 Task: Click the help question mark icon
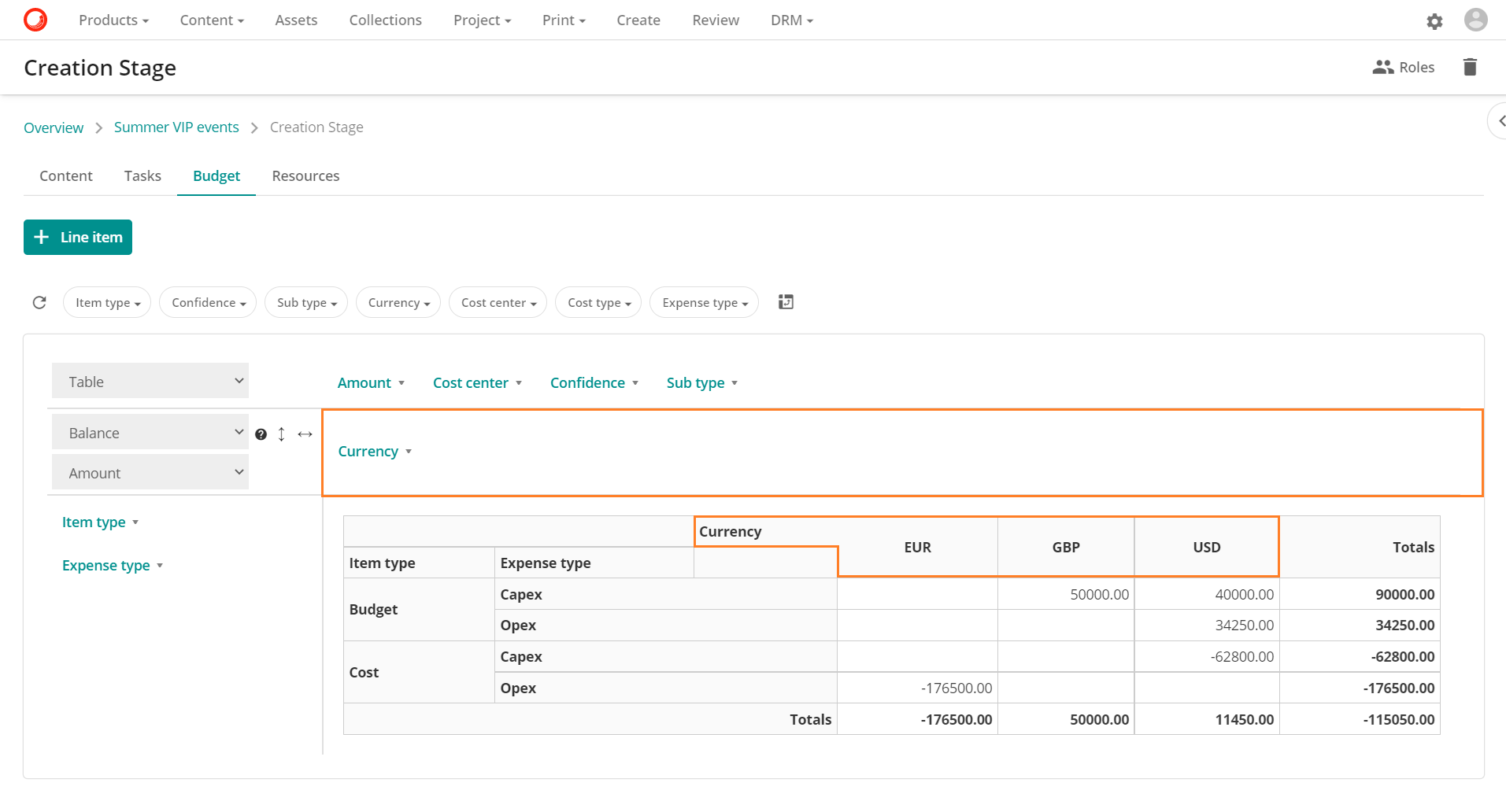[x=261, y=434]
